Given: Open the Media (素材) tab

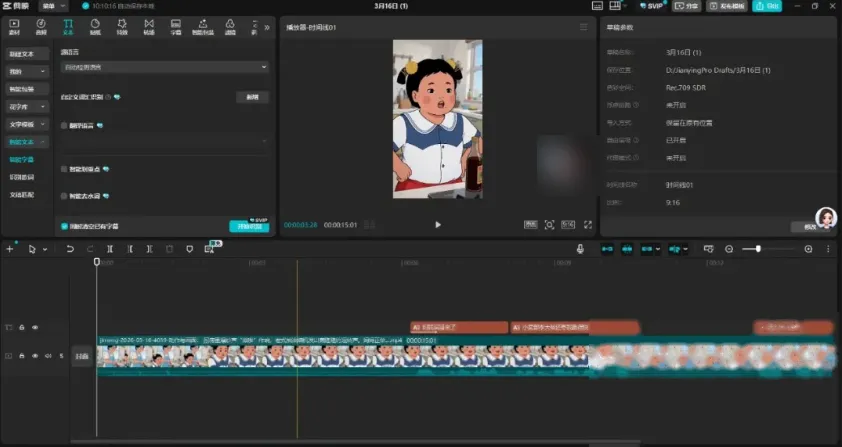Looking at the screenshot, I should click(14, 27).
